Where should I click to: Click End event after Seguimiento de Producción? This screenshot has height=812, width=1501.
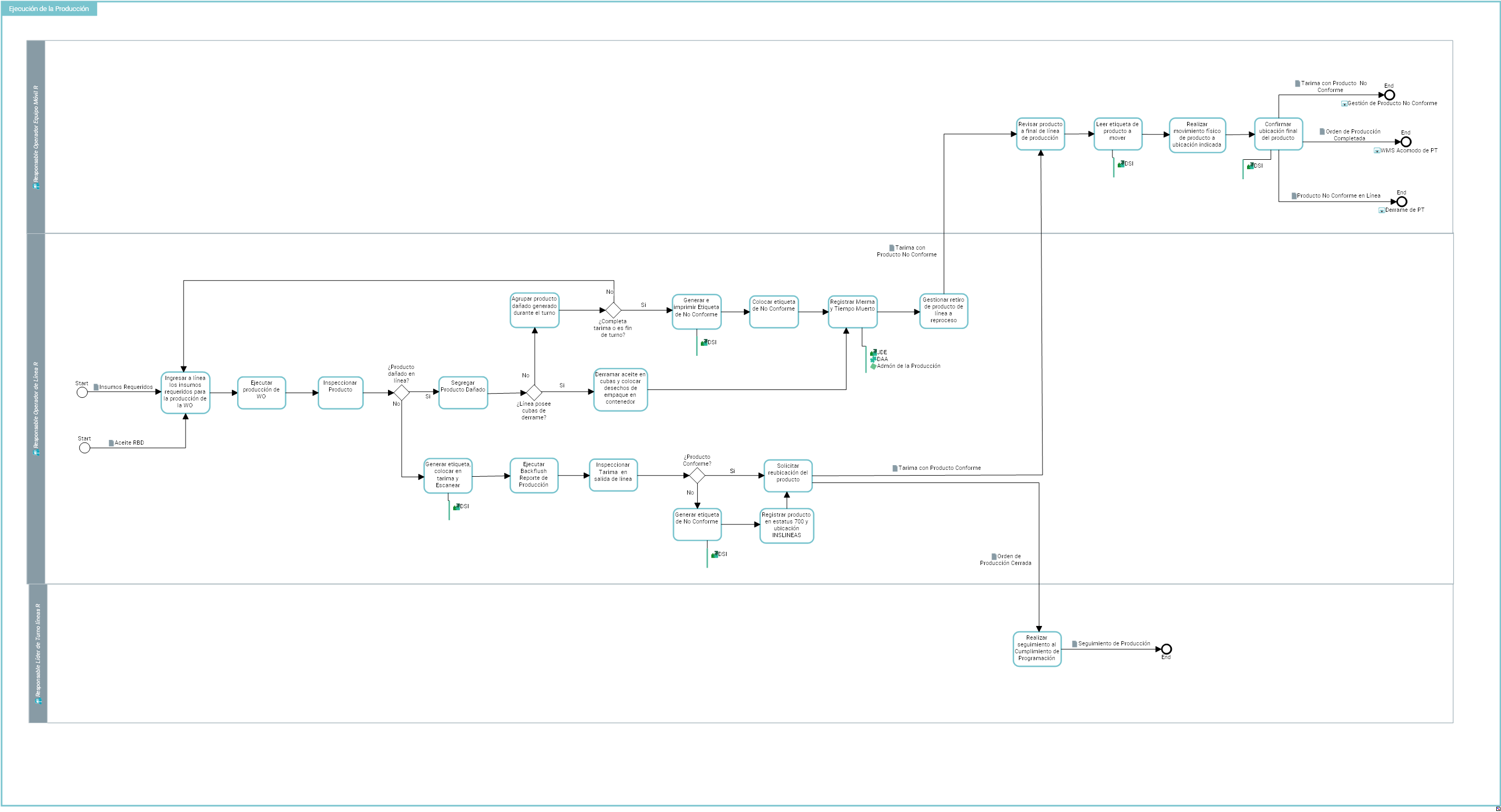tap(1167, 649)
